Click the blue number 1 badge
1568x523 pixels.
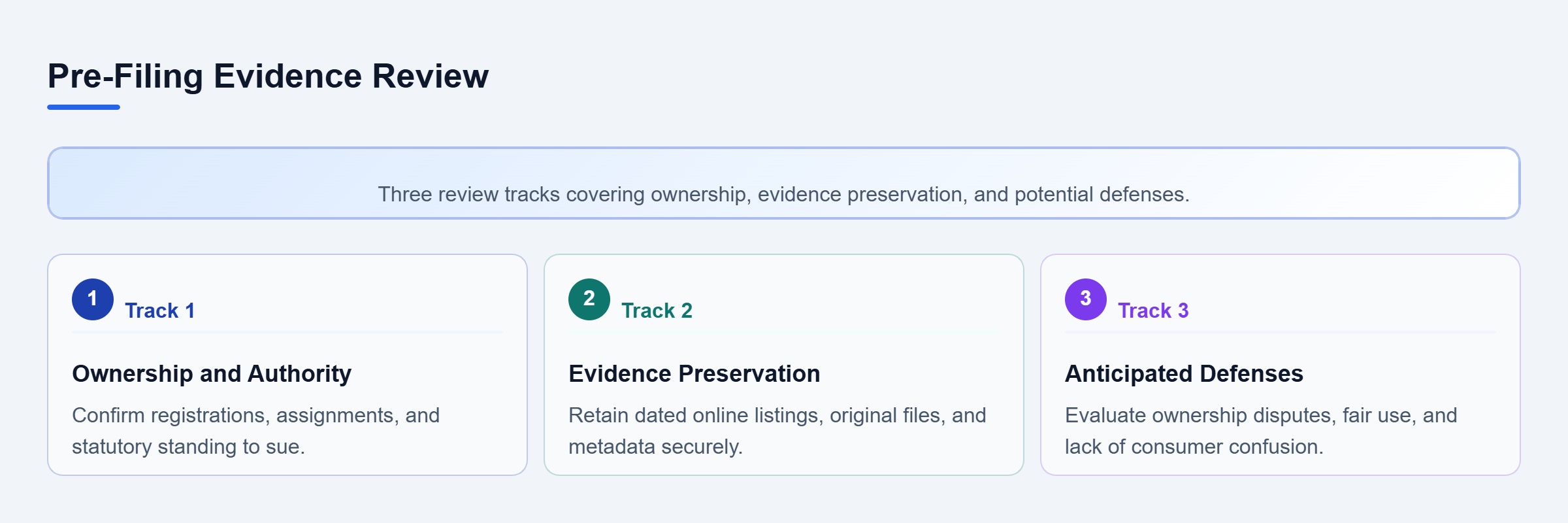click(93, 299)
